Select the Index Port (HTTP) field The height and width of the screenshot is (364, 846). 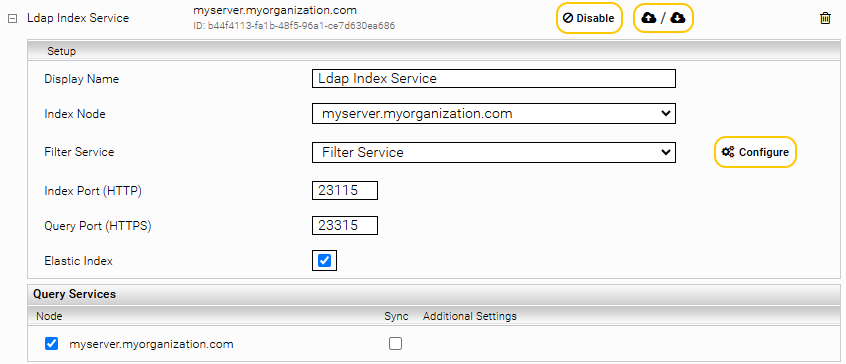pyautogui.click(x=345, y=191)
